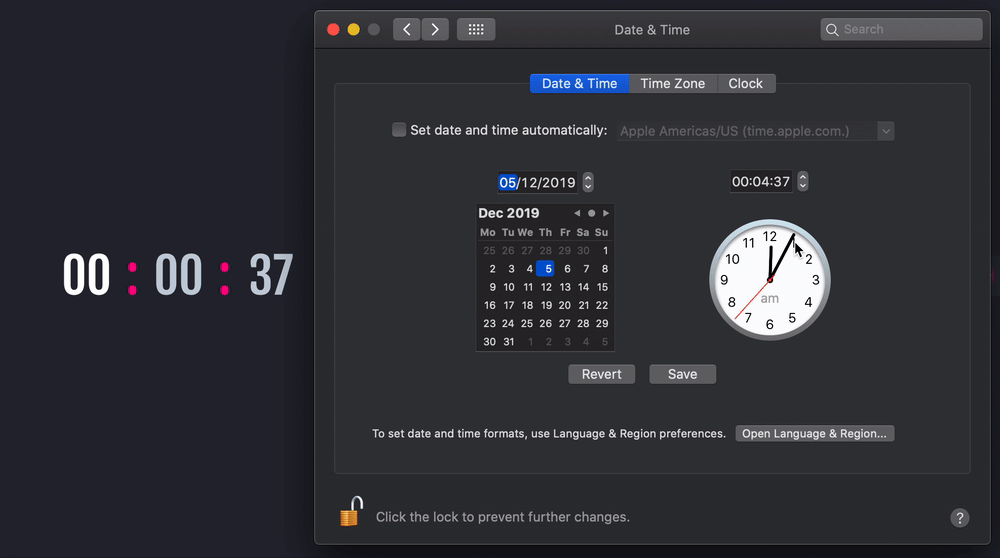
Task: Switch to the Clock tab
Action: coord(746,84)
